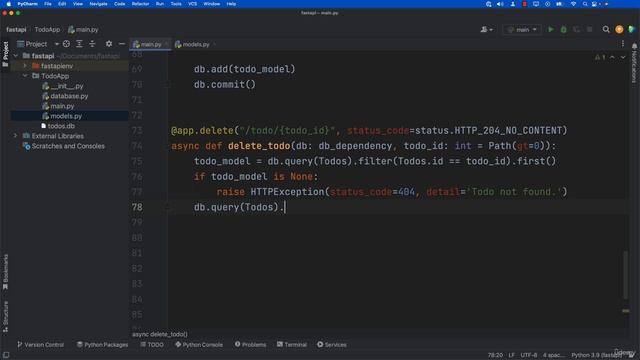
Task: Click line separator LF in status bar
Action: [x=511, y=355]
